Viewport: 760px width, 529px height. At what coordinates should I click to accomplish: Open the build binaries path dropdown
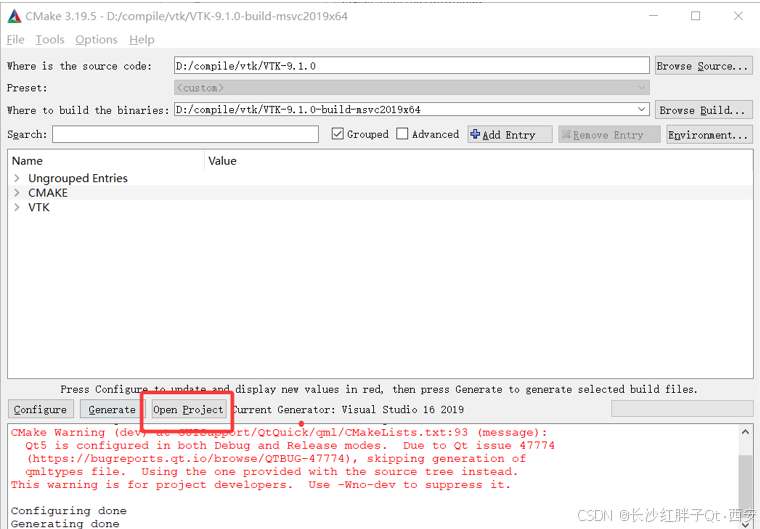tap(642, 110)
